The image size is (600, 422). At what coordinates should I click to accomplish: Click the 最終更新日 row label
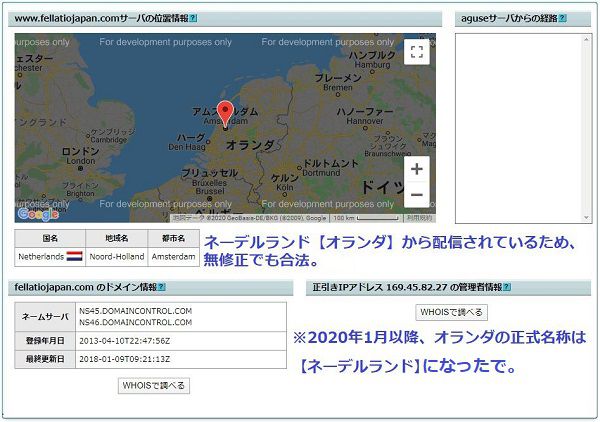pos(45,359)
